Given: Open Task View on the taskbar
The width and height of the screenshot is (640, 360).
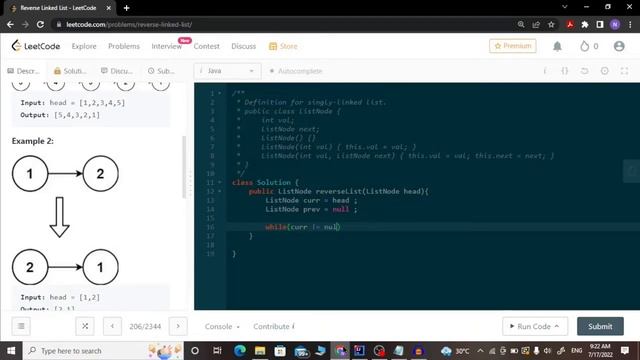Looking at the screenshot, I should click(217, 351).
